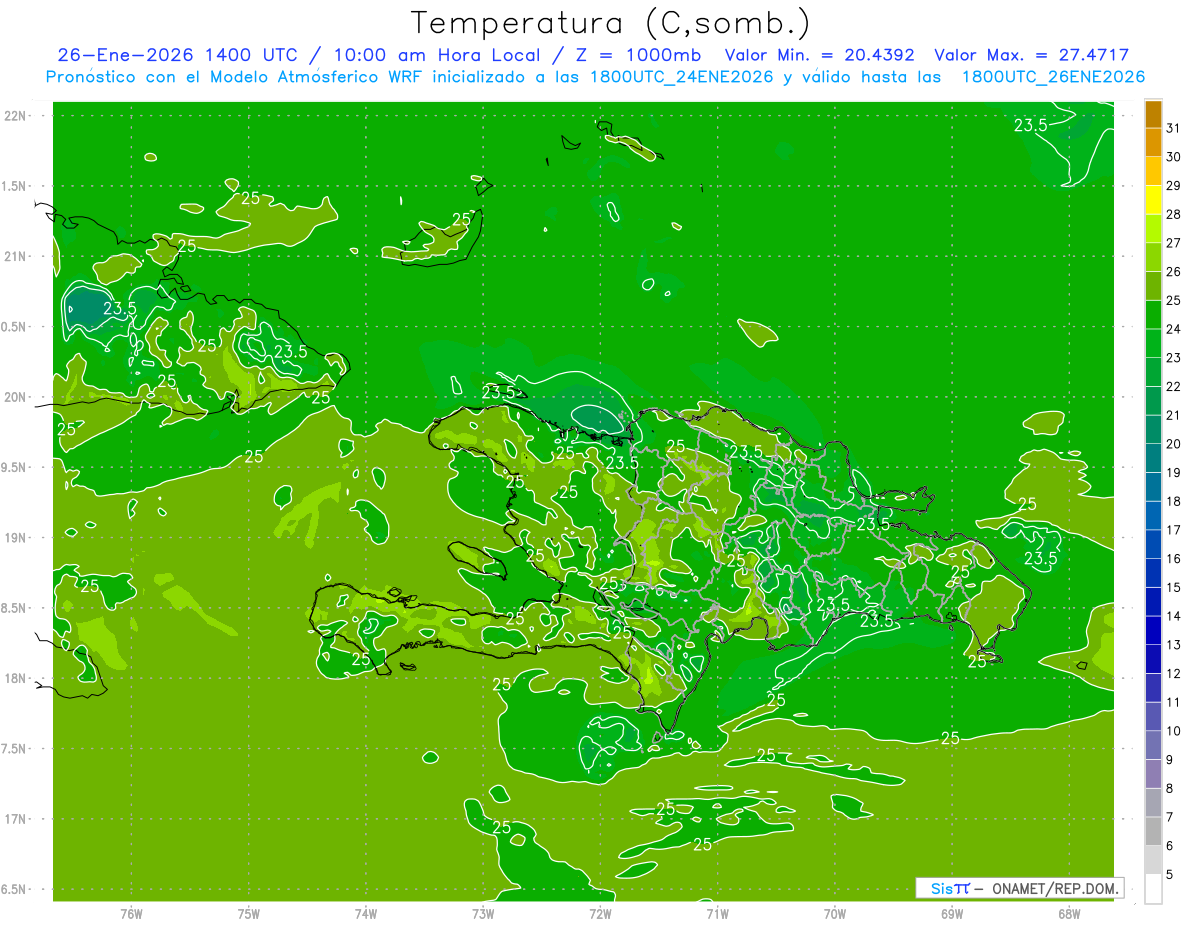
Task: Click the "20N" latitude axis label
Action: [15, 397]
